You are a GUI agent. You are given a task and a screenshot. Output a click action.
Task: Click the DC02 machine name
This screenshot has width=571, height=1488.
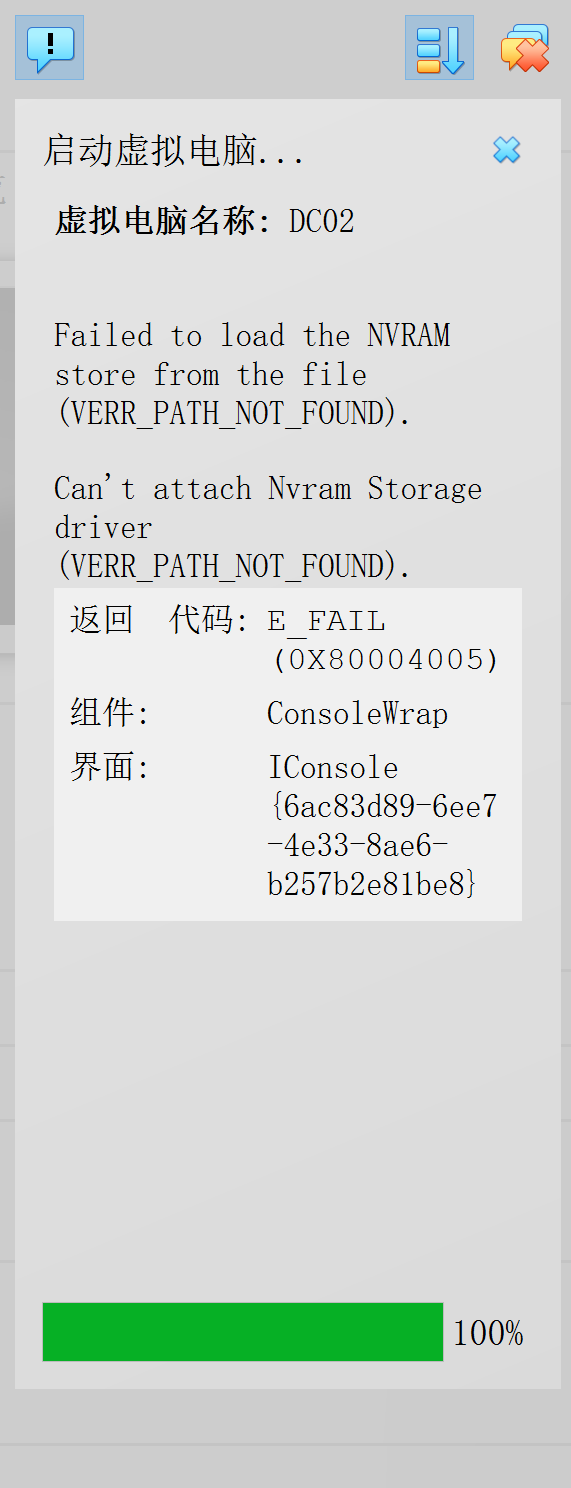click(x=322, y=220)
